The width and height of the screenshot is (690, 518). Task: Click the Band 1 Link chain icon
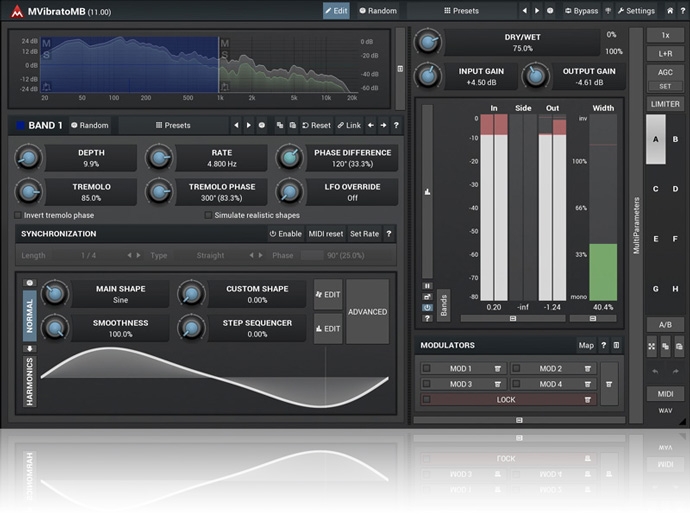pos(341,126)
